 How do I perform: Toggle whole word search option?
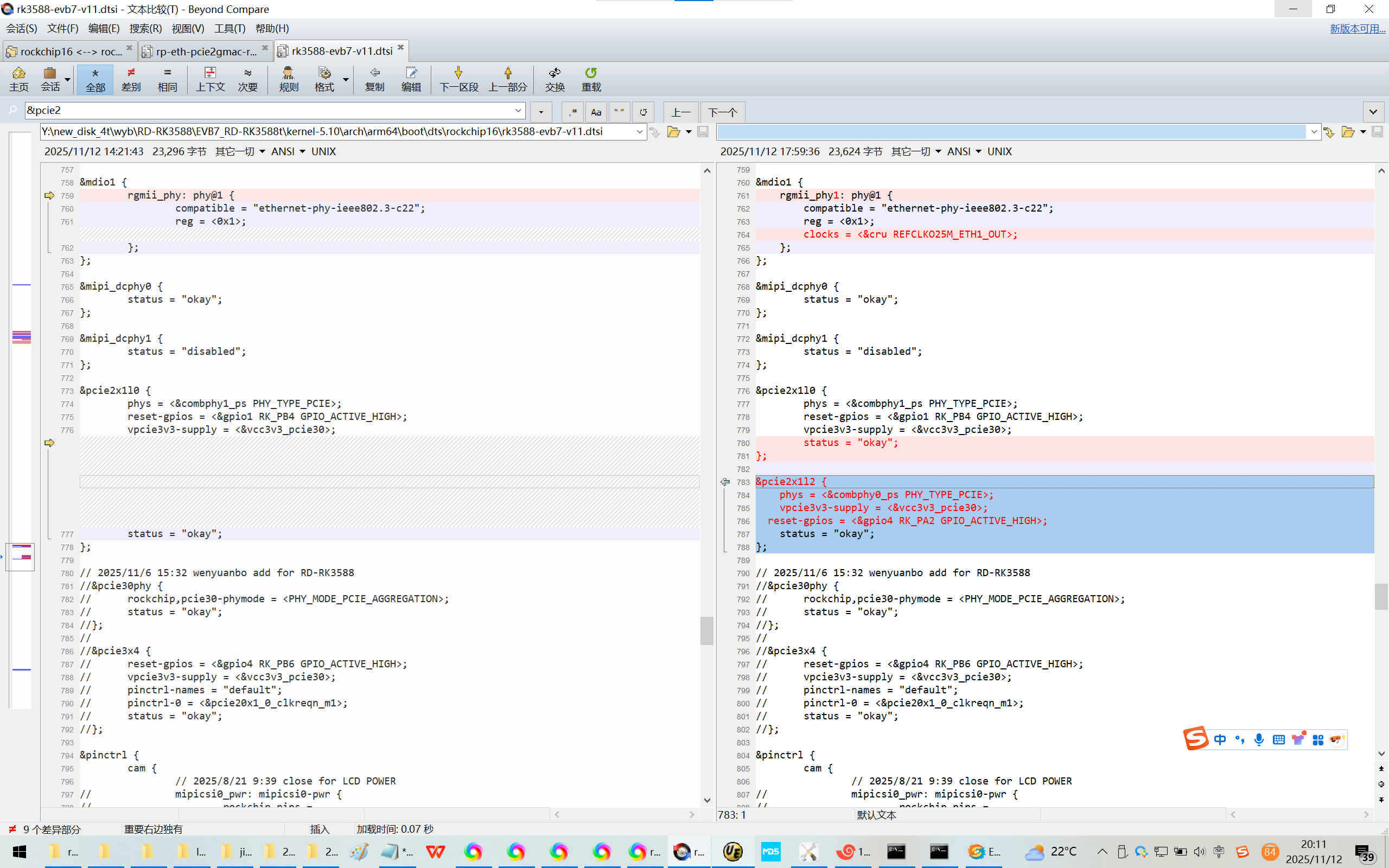tap(619, 112)
